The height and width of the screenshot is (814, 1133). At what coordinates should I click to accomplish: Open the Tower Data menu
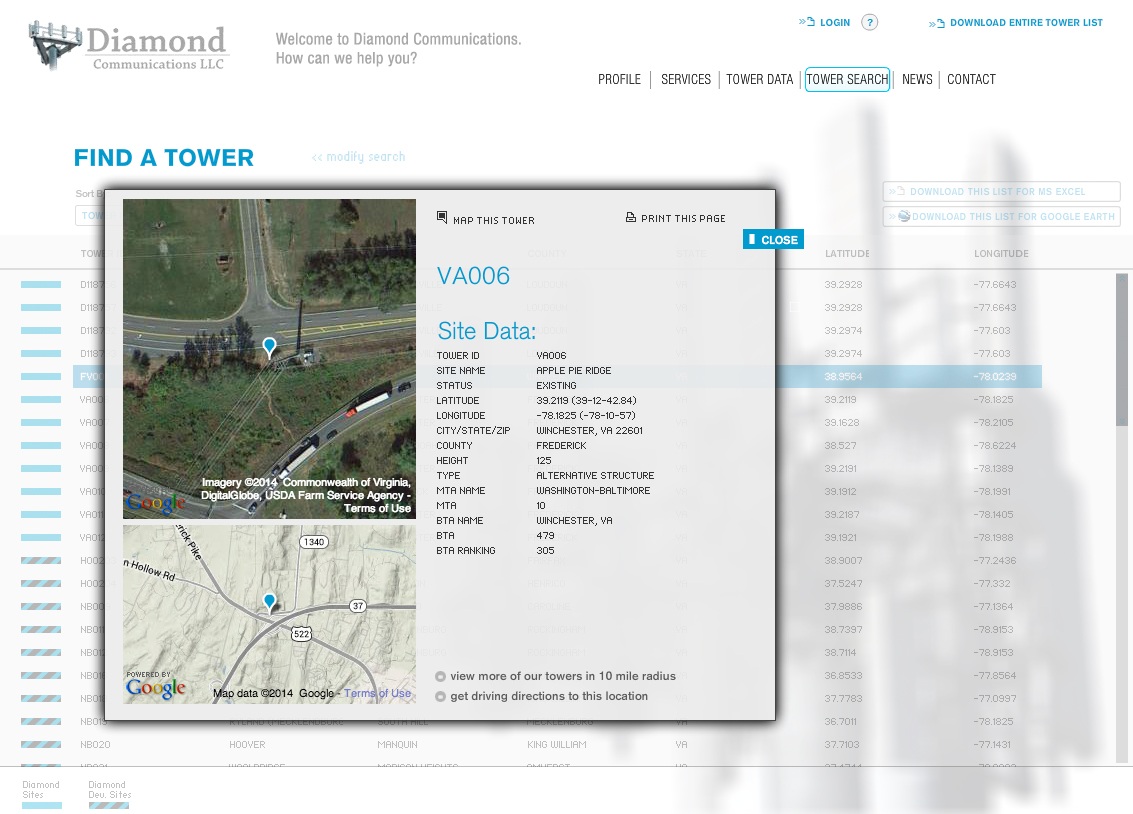point(759,79)
